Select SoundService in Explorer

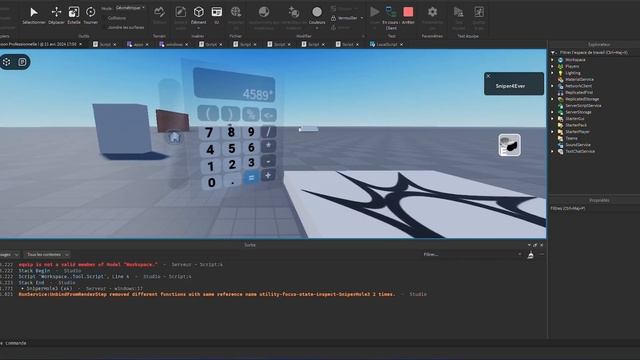(578, 144)
